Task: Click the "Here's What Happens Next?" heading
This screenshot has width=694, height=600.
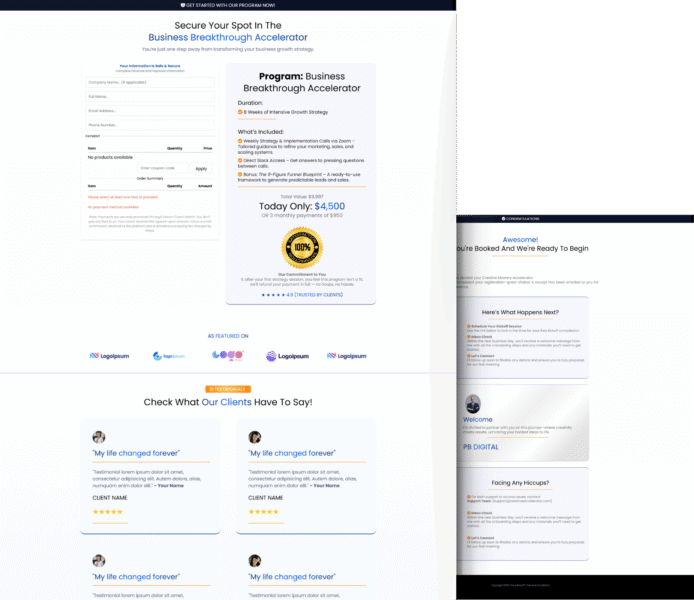Action: pyautogui.click(x=520, y=312)
